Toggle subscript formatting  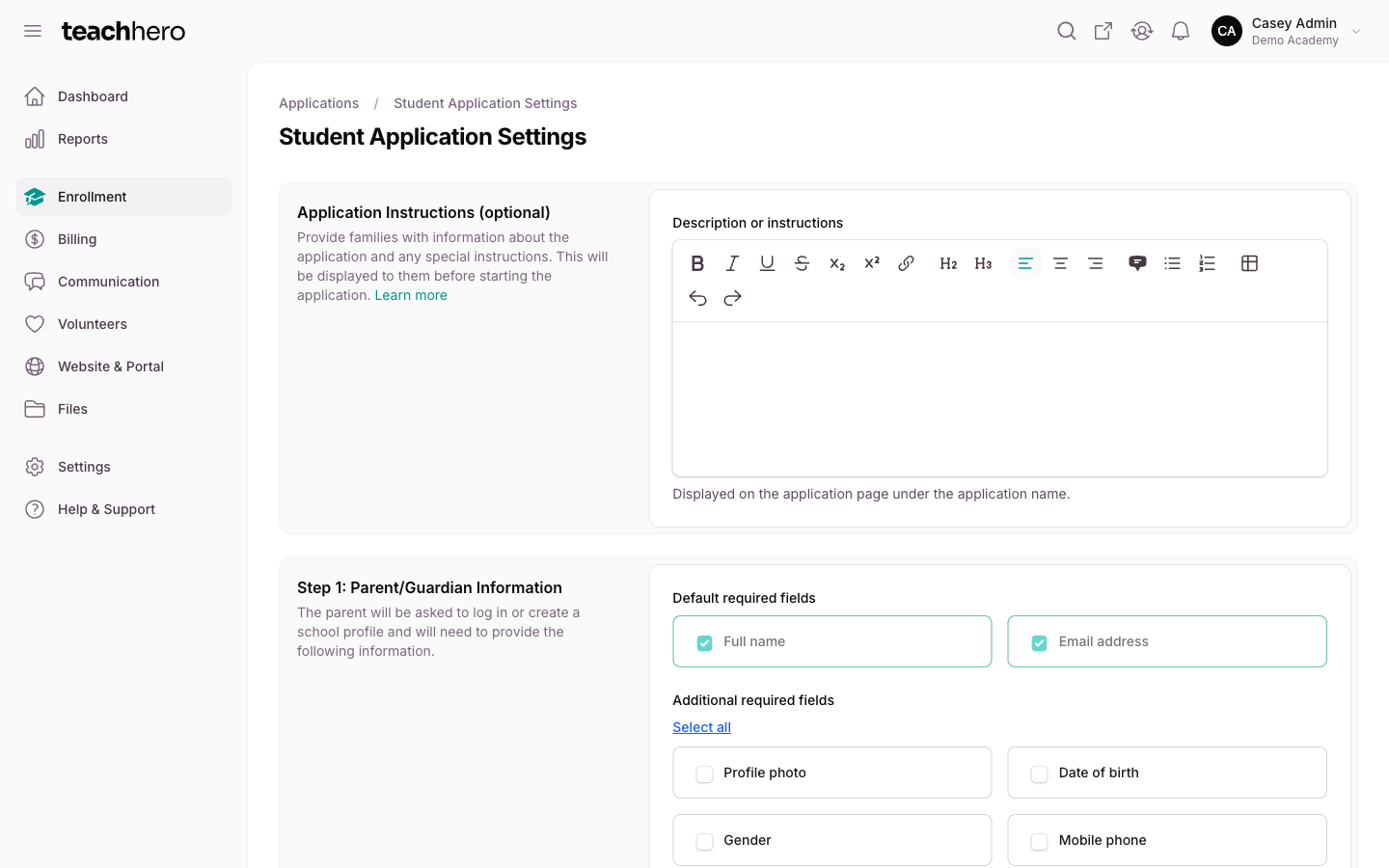coord(836,263)
